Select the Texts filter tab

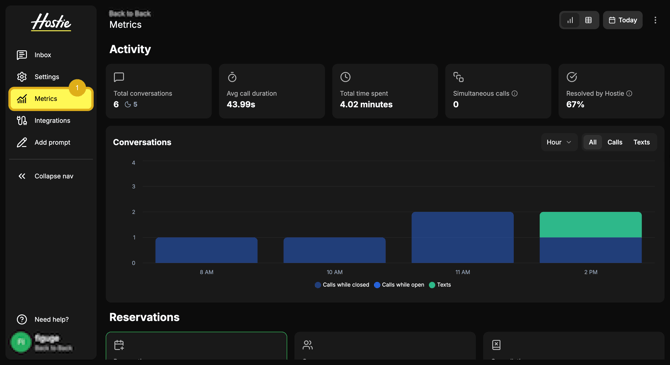click(641, 142)
